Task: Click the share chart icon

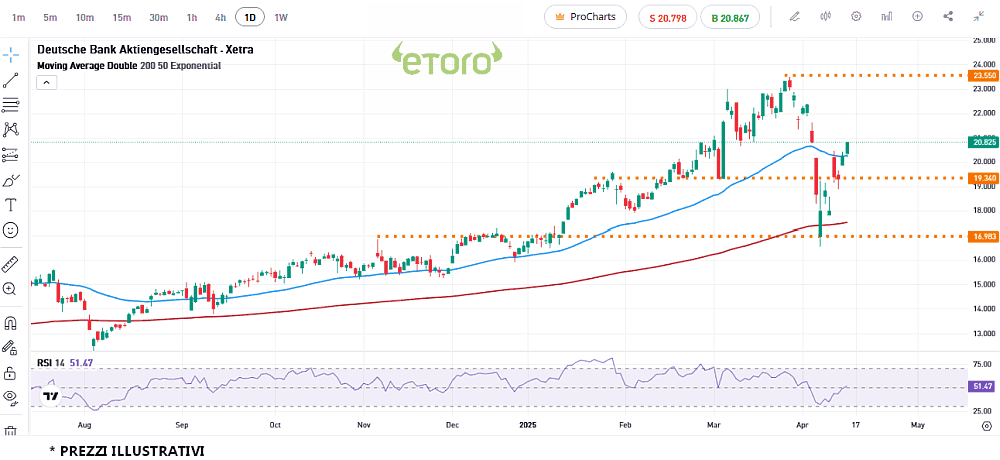Action: pos(948,17)
